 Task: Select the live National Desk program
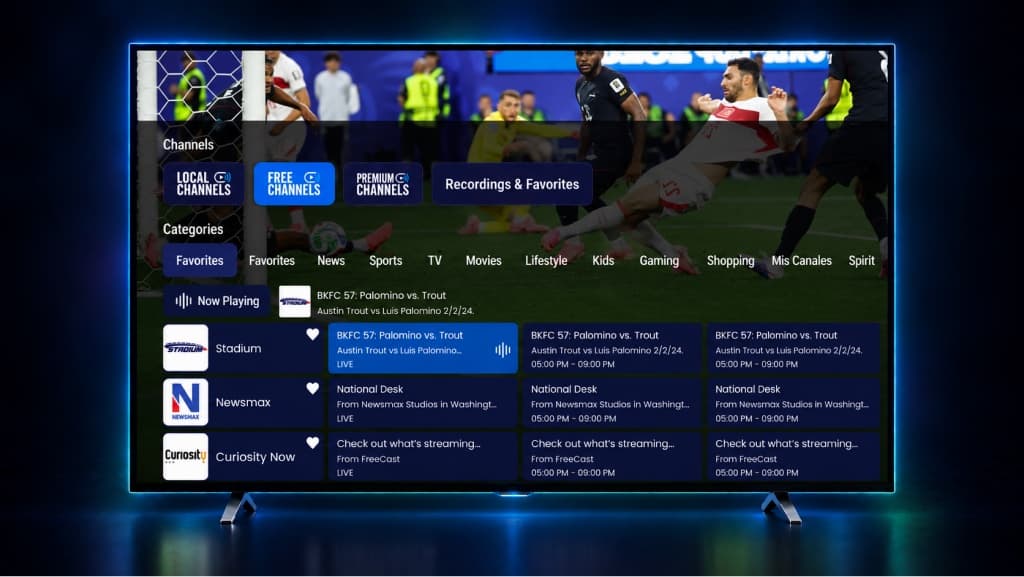pyautogui.click(x=423, y=403)
